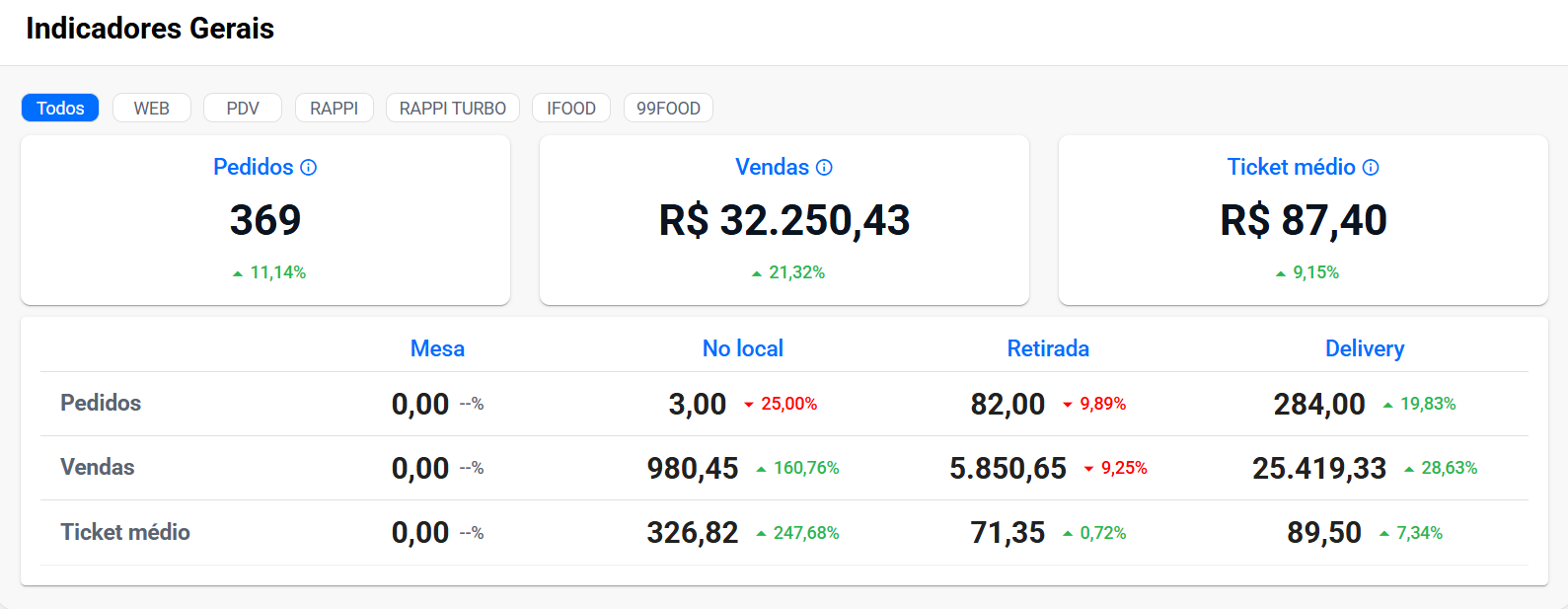Click the red down arrow beside 9,89%
The width and height of the screenshot is (1568, 609).
(1068, 405)
